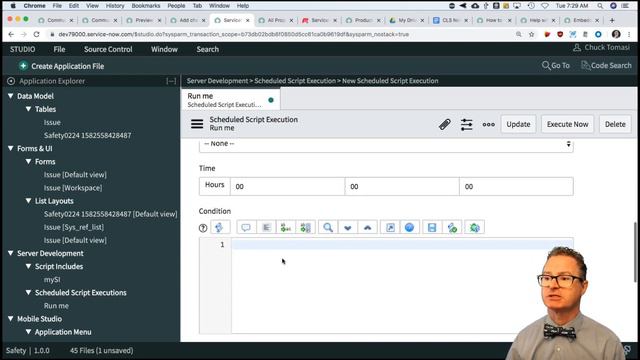Click the full screen editor icon

(390, 227)
